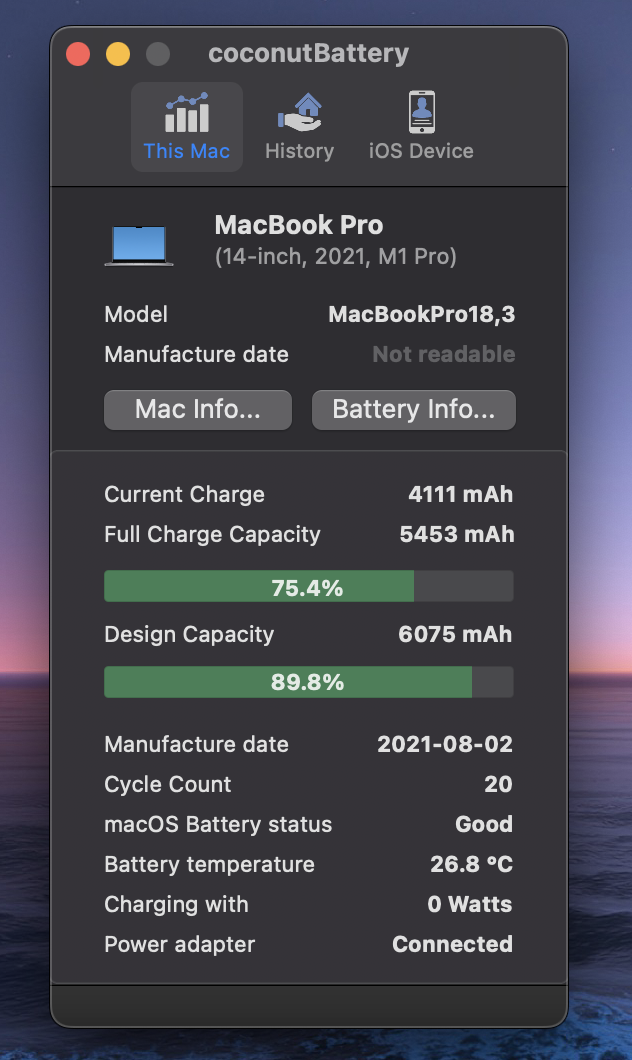The image size is (632, 1060).
Task: Switch to the History tab label
Action: (299, 151)
